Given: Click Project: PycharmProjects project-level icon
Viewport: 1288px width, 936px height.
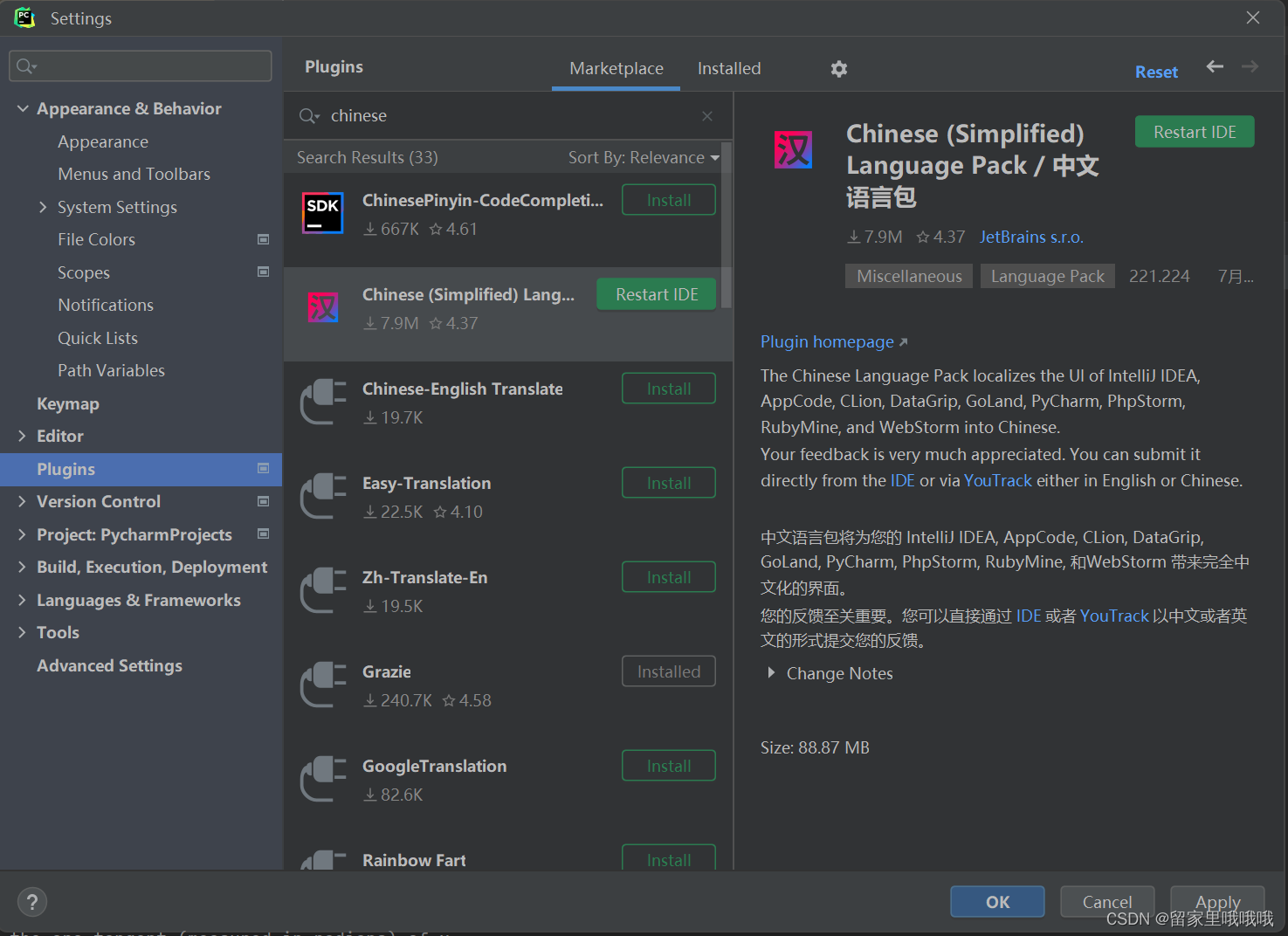Looking at the screenshot, I should click(x=263, y=533).
